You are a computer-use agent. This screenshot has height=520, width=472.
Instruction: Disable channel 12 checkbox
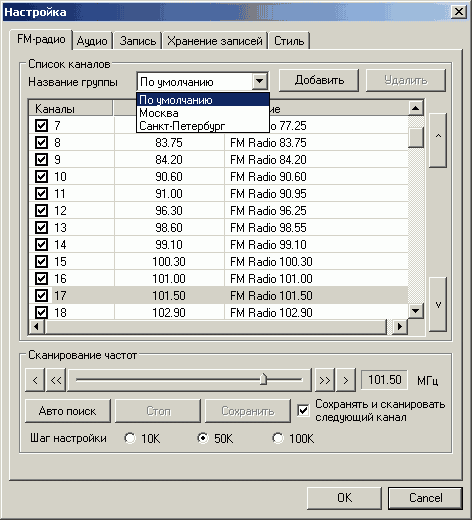pos(41,211)
